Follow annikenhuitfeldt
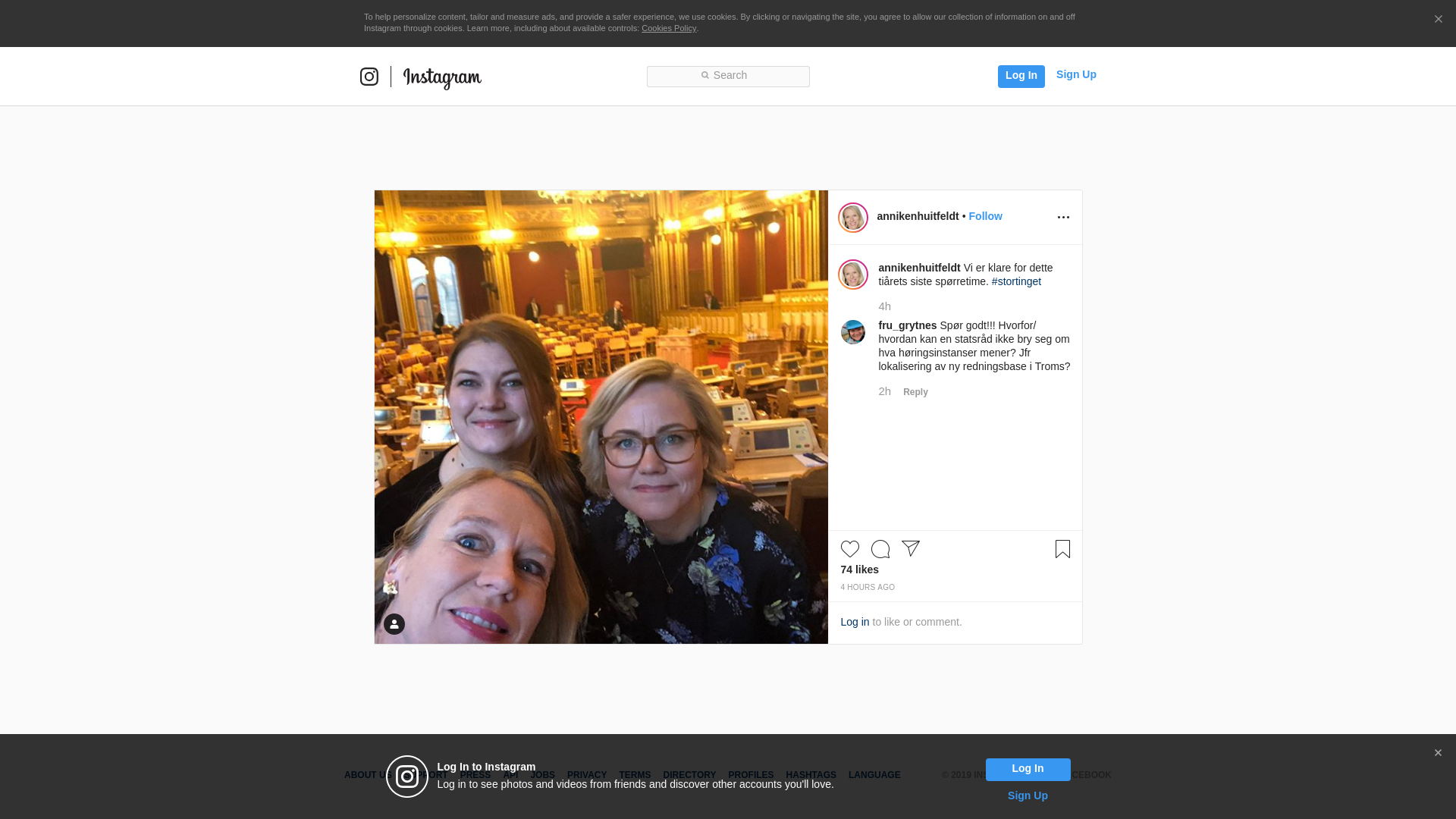 tap(985, 216)
